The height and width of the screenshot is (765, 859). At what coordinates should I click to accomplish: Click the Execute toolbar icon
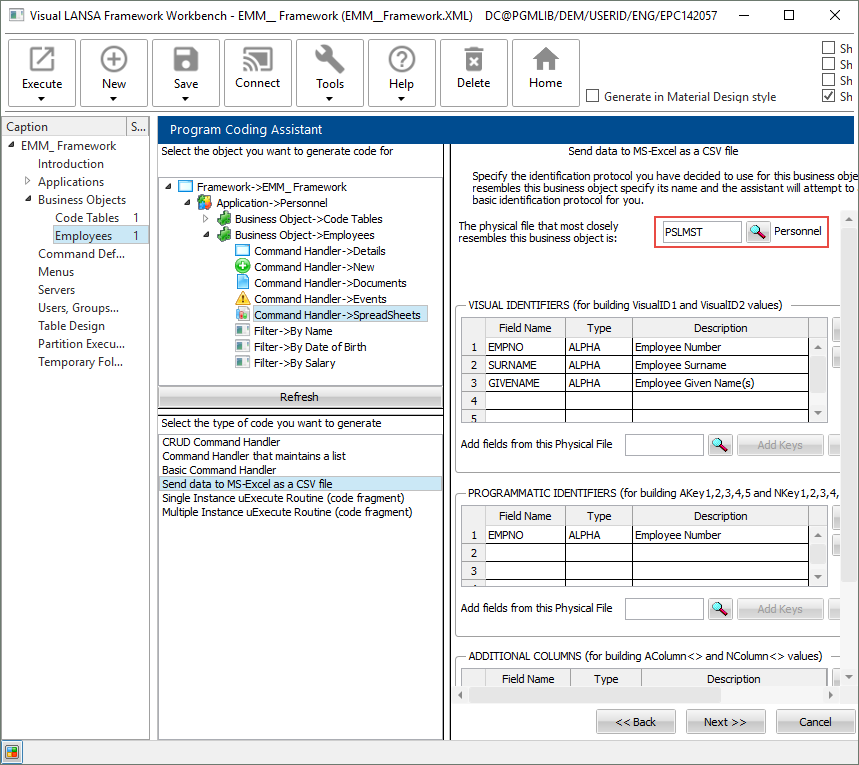(42, 60)
